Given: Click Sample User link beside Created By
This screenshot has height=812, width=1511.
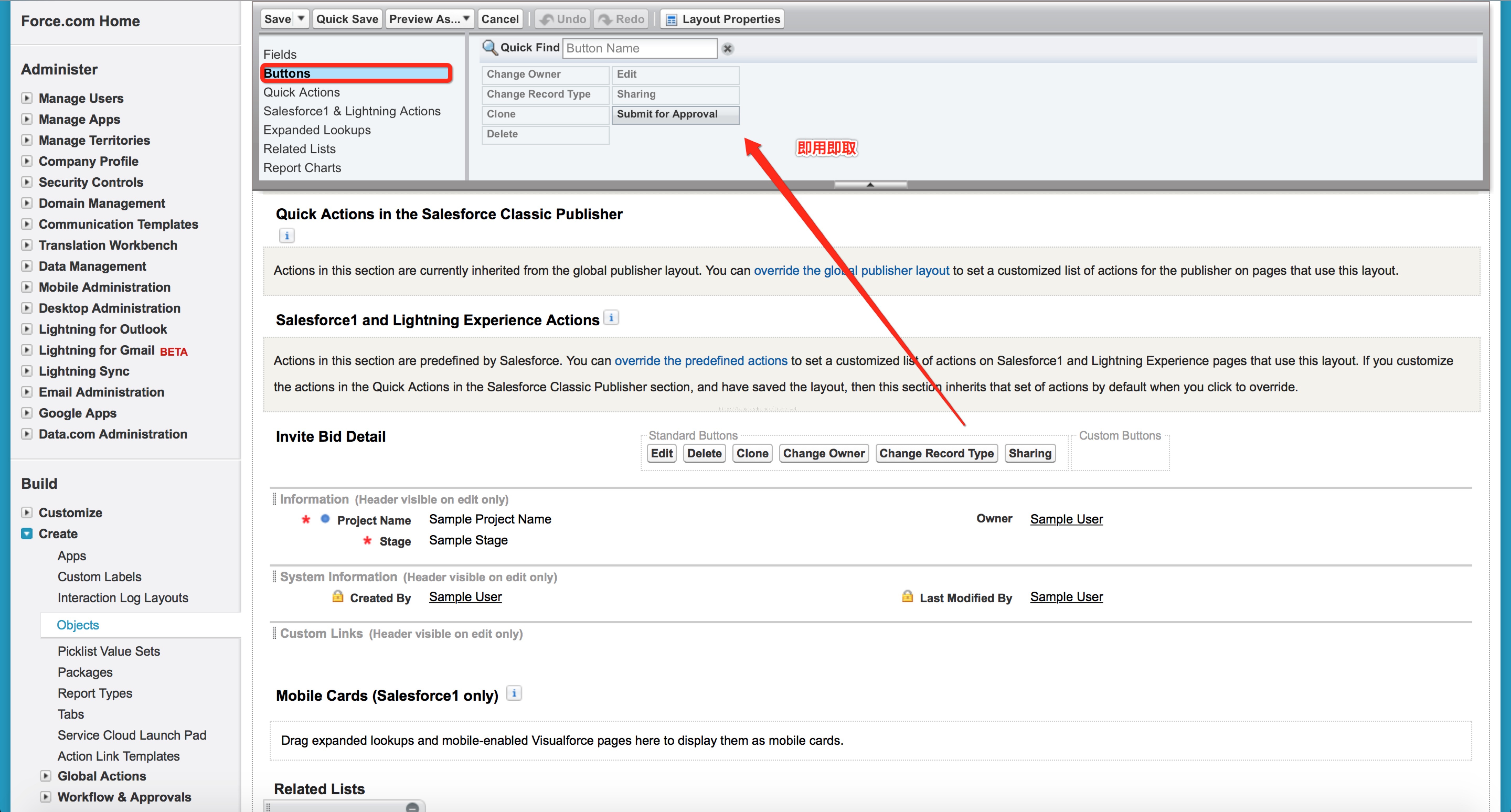Looking at the screenshot, I should (x=465, y=597).
